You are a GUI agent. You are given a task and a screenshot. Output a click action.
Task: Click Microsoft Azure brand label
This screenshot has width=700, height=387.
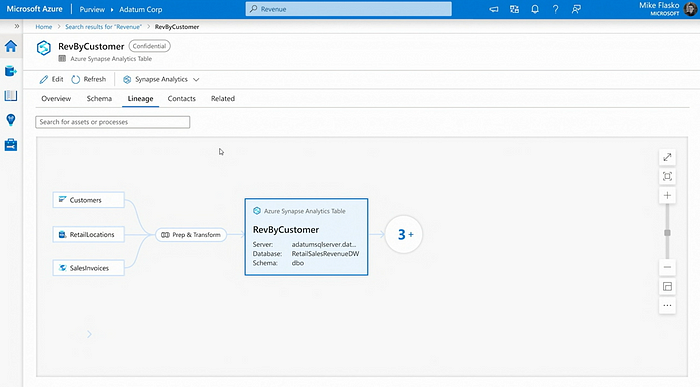(x=34, y=9)
